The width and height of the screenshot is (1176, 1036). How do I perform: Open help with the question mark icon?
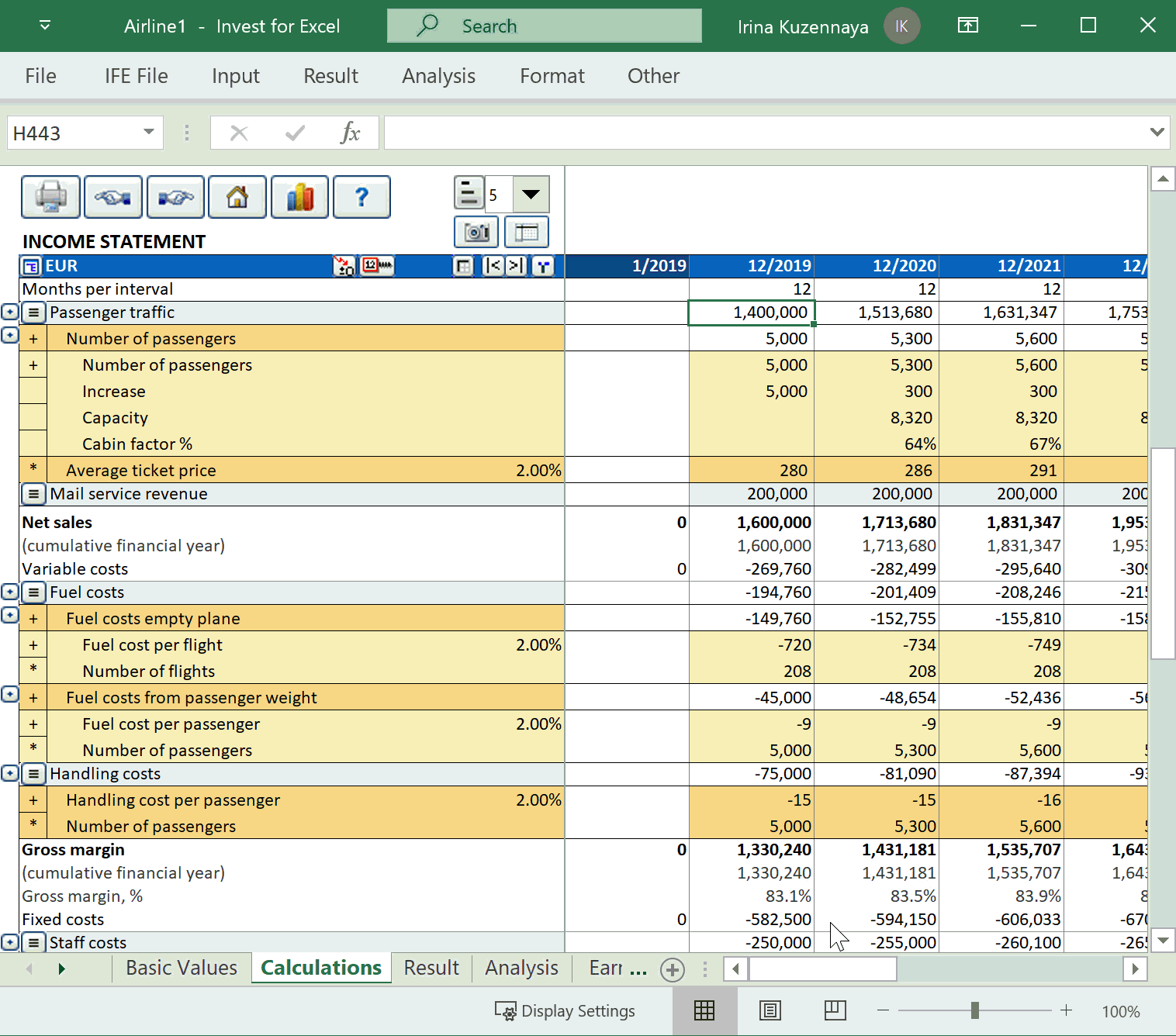[x=361, y=197]
